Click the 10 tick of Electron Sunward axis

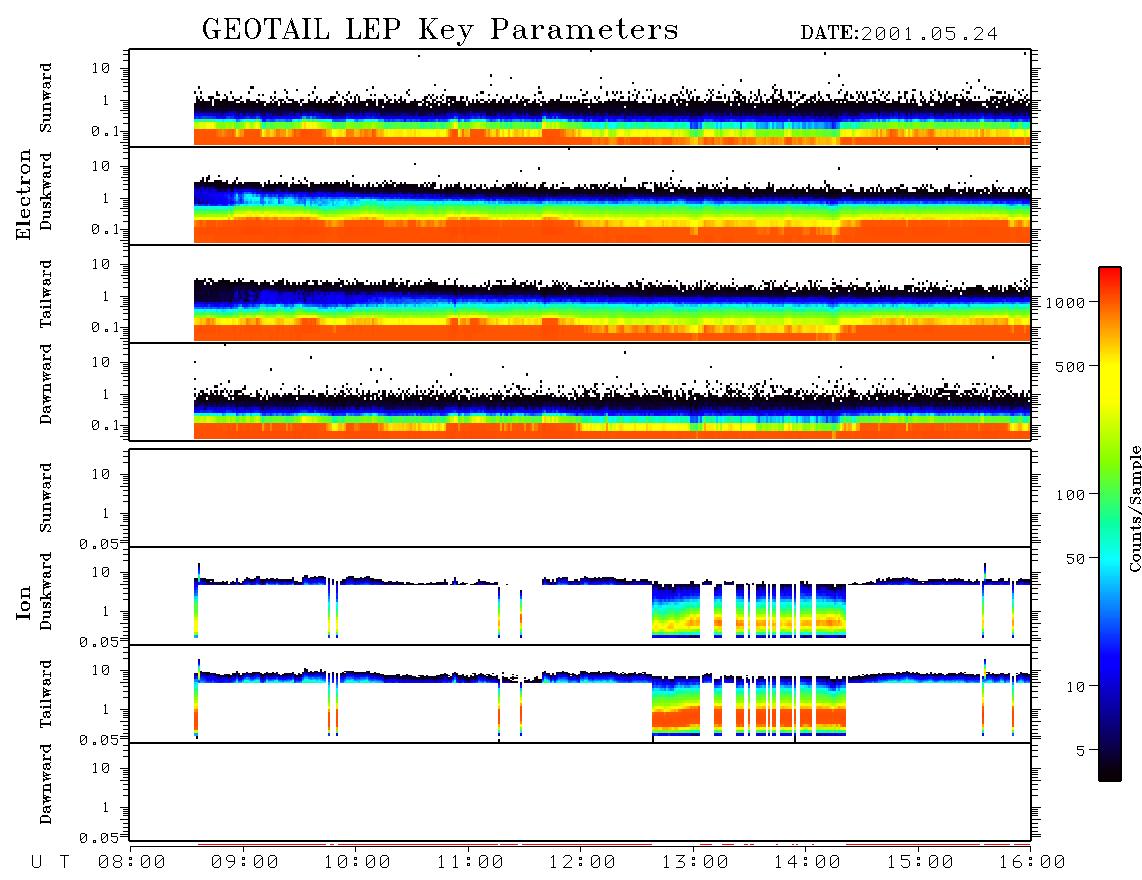pos(101,68)
